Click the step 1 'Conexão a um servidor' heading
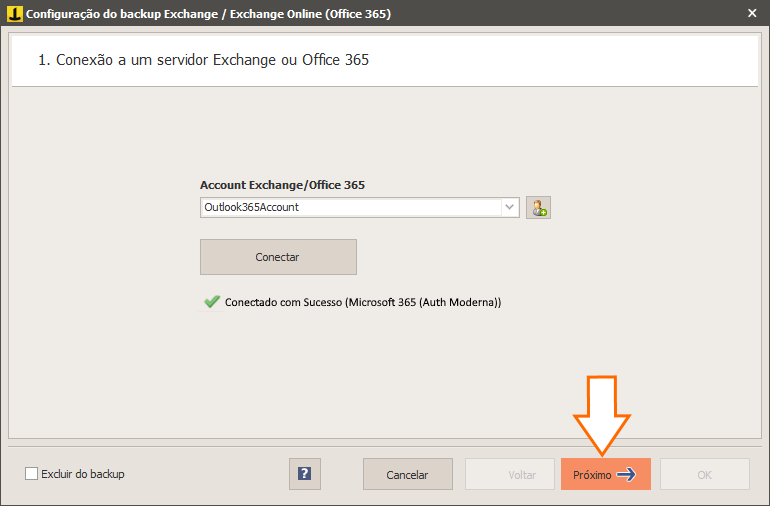The image size is (770, 506). pyautogui.click(x=203, y=60)
